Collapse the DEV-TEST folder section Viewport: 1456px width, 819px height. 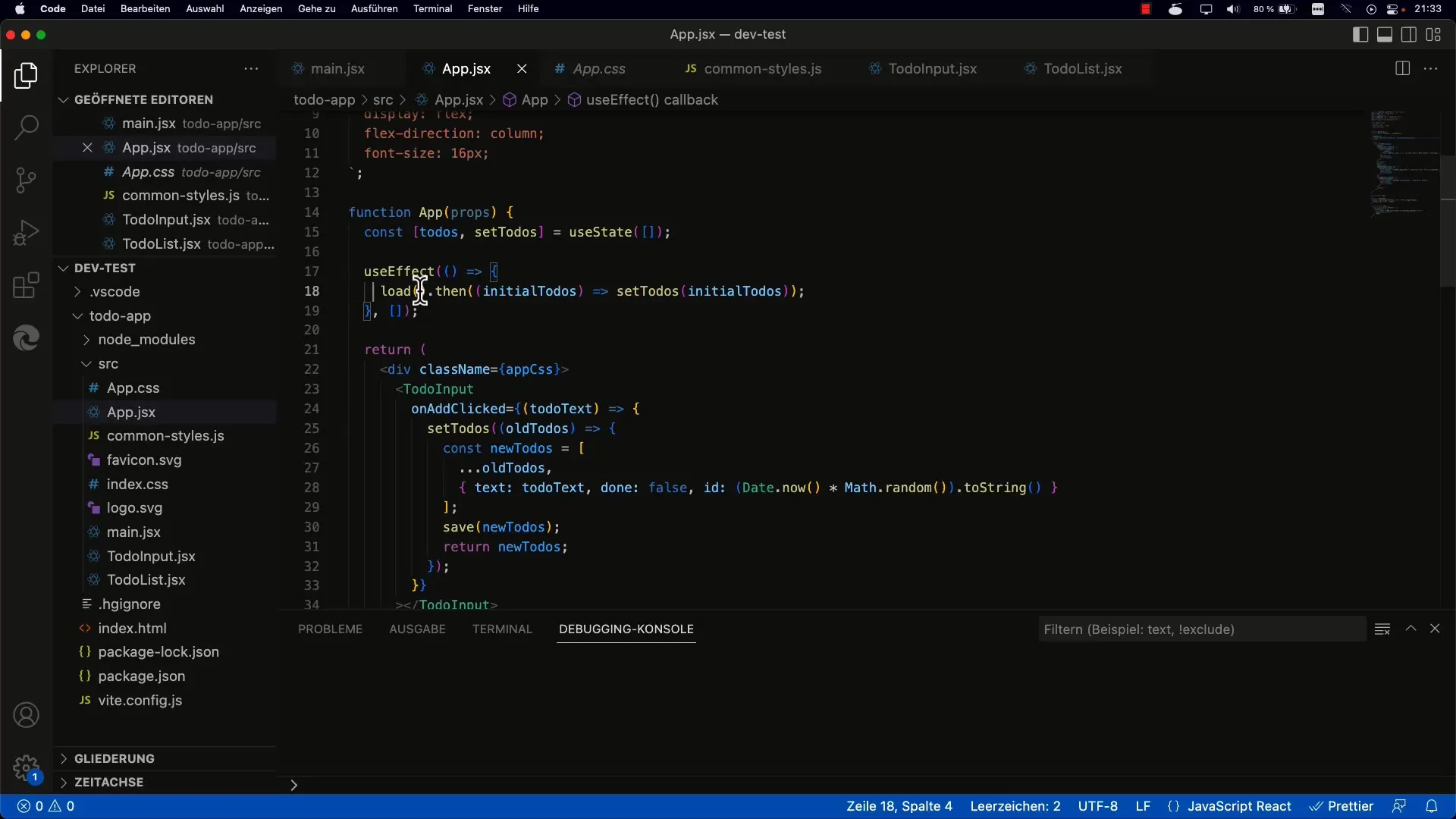click(105, 268)
